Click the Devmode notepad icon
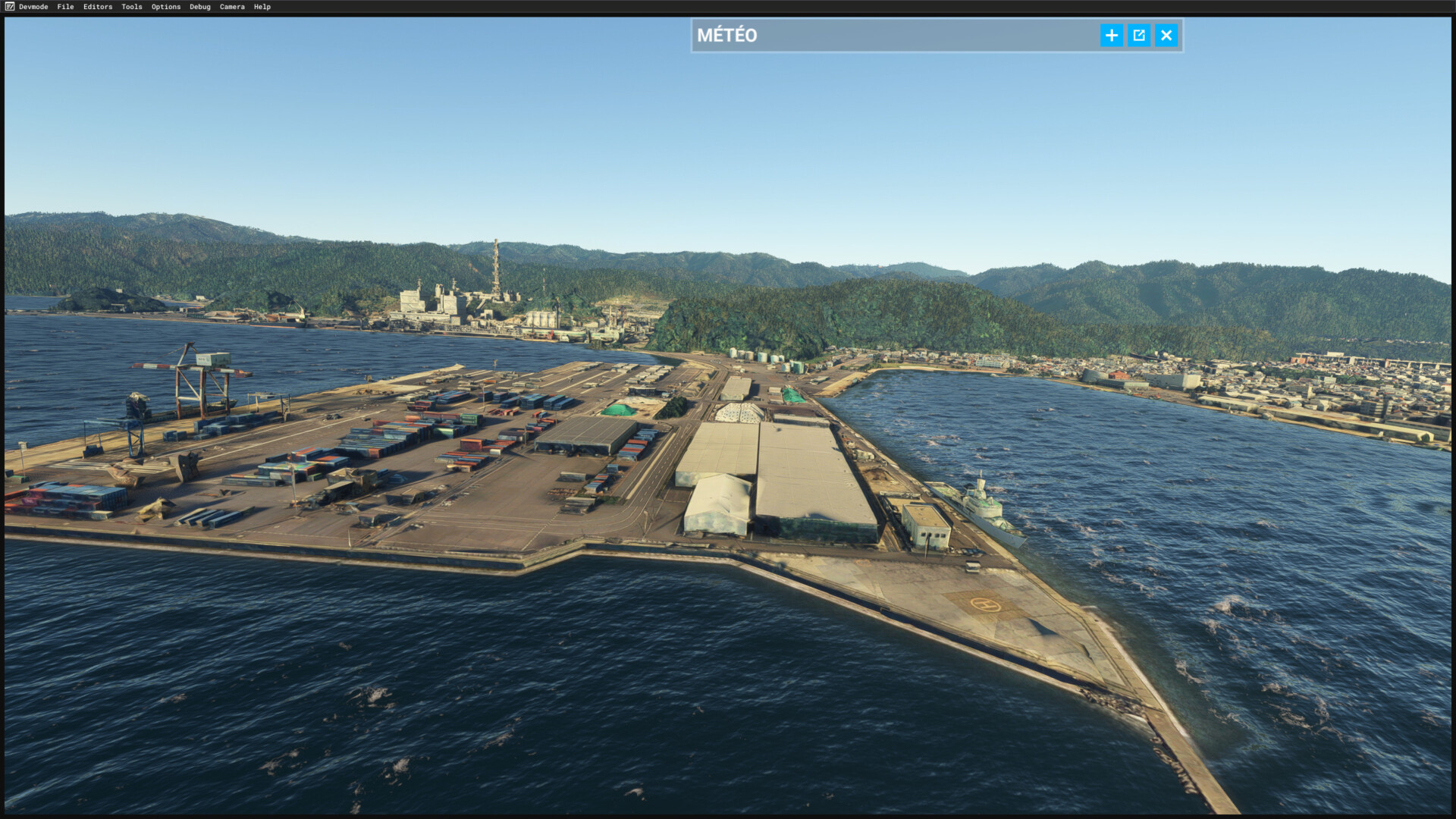The width and height of the screenshot is (1456, 819). (x=9, y=7)
